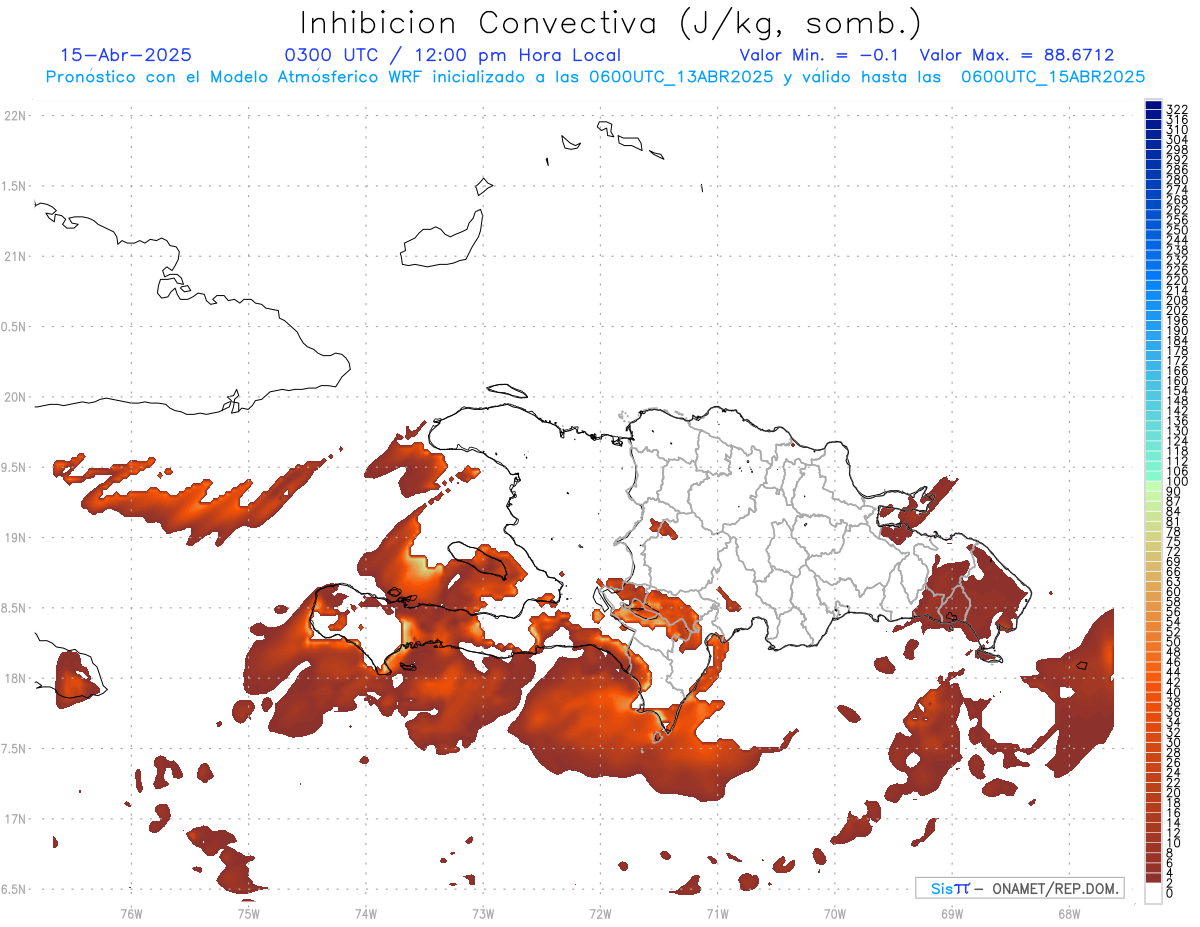Click the "22N" latitude label

click(15, 116)
